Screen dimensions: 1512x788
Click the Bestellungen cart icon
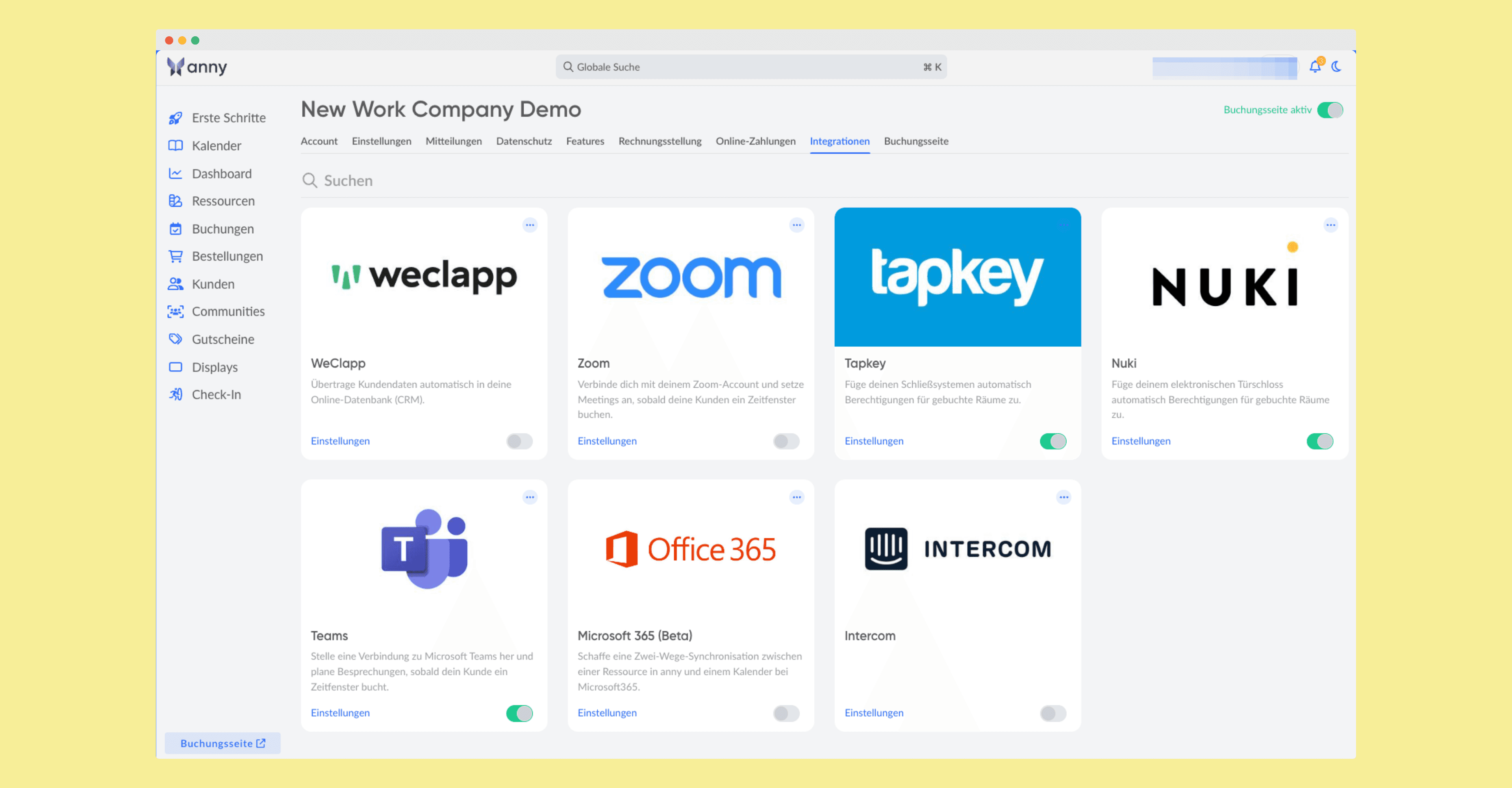[x=176, y=256]
